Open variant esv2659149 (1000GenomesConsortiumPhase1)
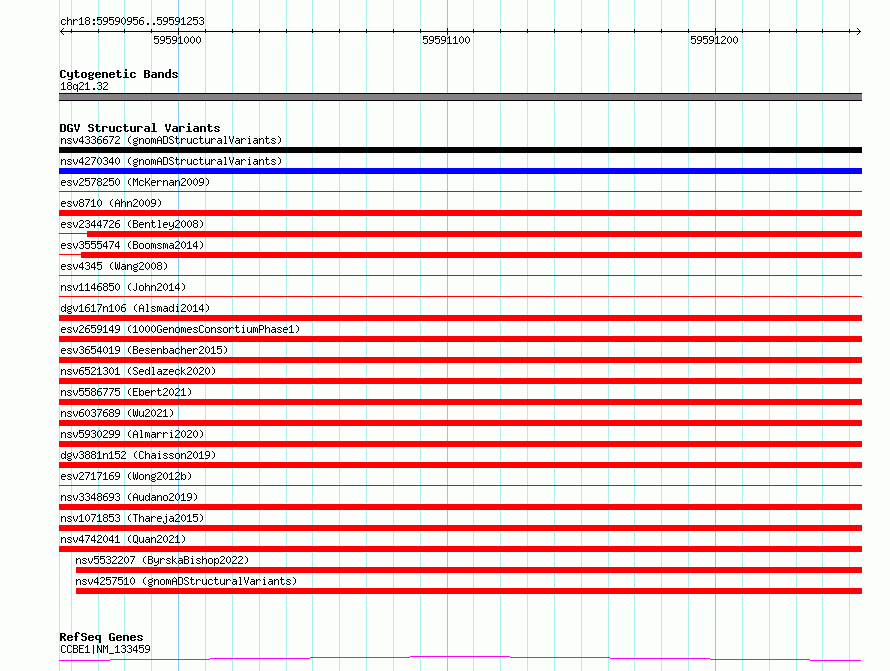Image resolution: width=890 pixels, height=671 pixels. (180, 329)
